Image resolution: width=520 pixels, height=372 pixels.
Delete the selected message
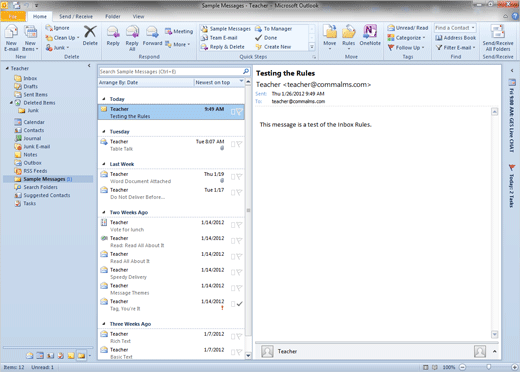tap(90, 36)
